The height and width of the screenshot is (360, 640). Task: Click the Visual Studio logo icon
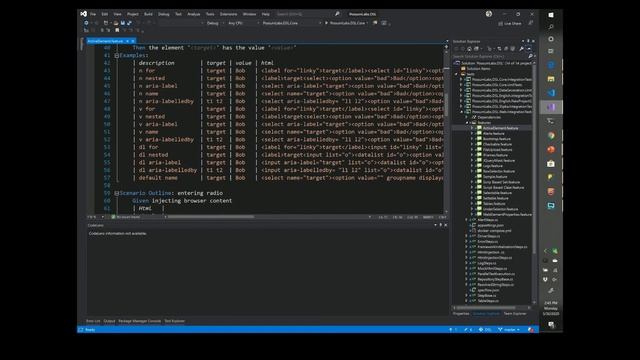pos(84,14)
